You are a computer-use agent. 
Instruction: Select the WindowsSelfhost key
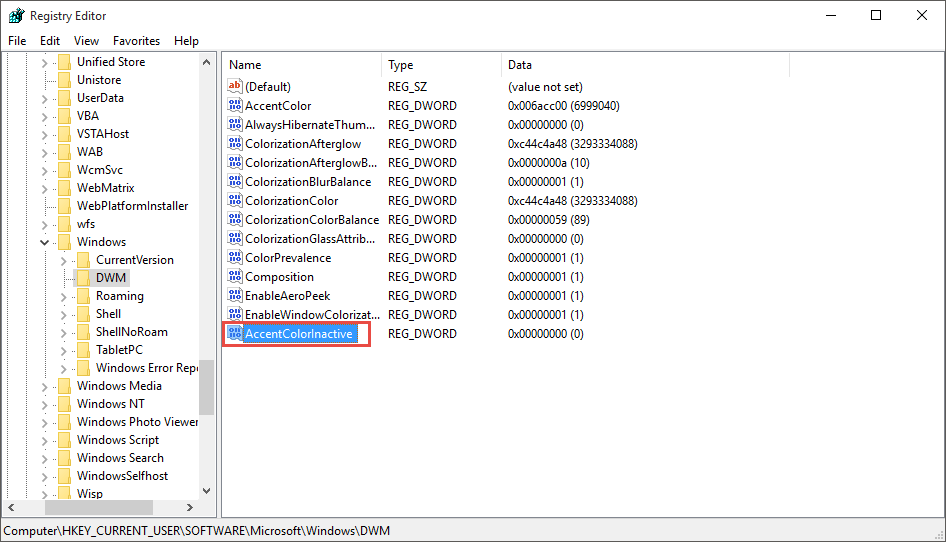[x=122, y=476]
